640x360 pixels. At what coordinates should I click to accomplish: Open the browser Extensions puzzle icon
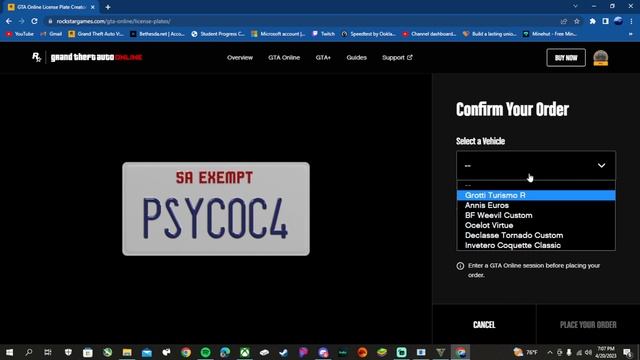pyautogui.click(x=592, y=21)
